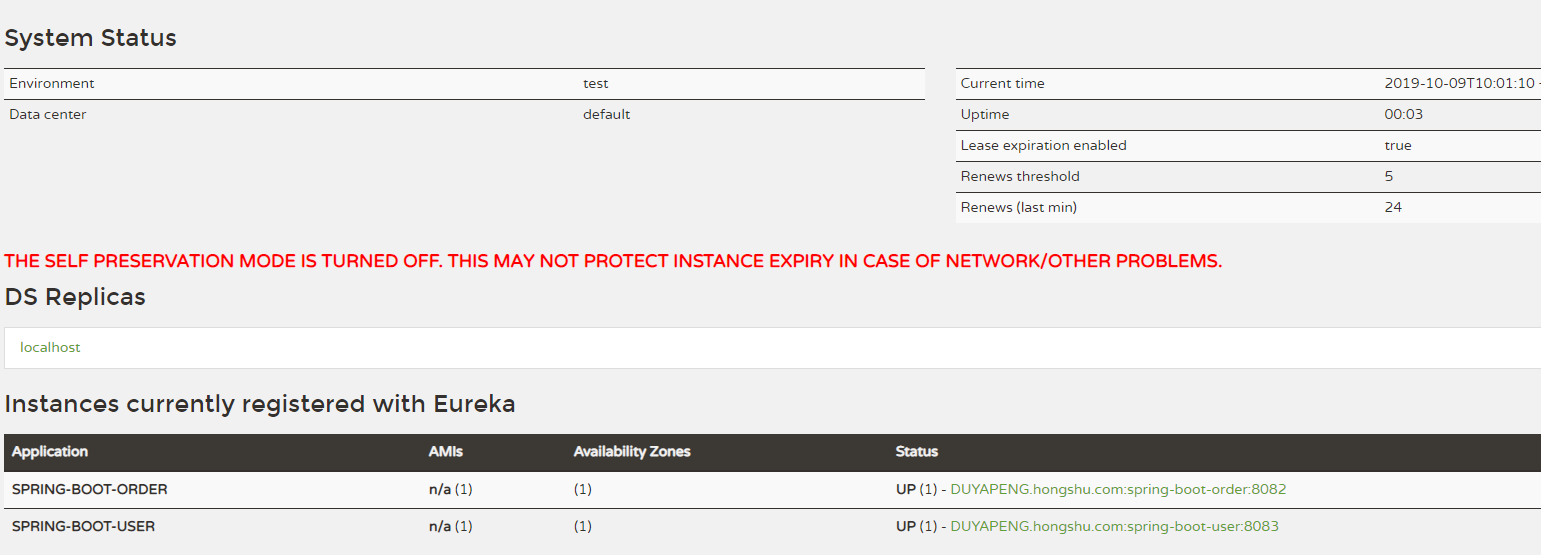The image size is (1541, 555).
Task: Click the Lease expiration enabled value true
Action: (x=1398, y=146)
